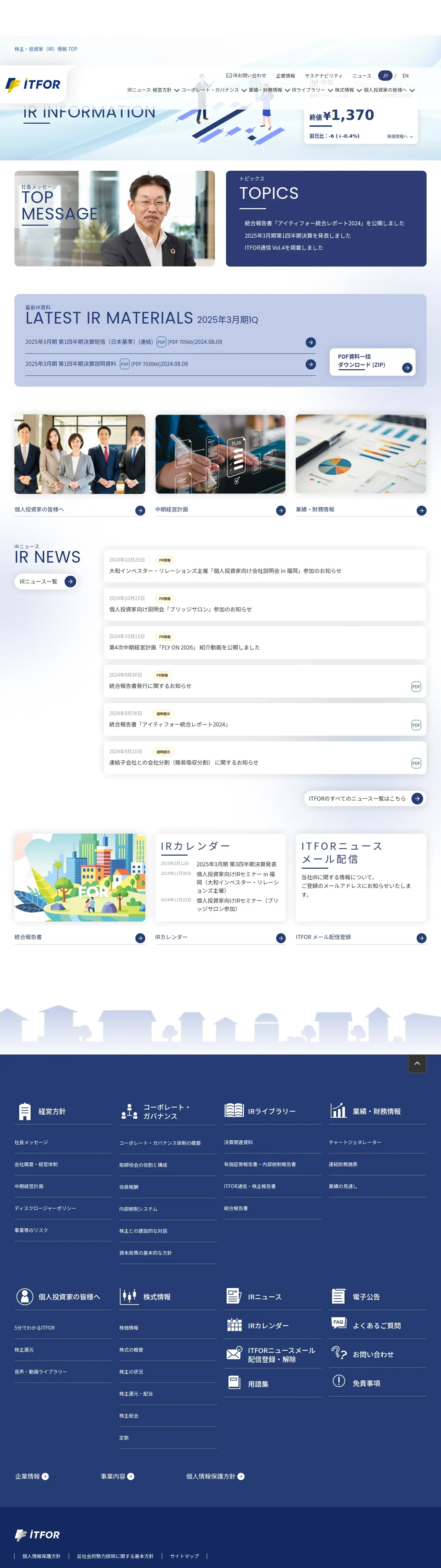The image size is (441, 1568).
Task: Click arrow icon for ITFOR メール配信登録
Action: [x=421, y=938]
